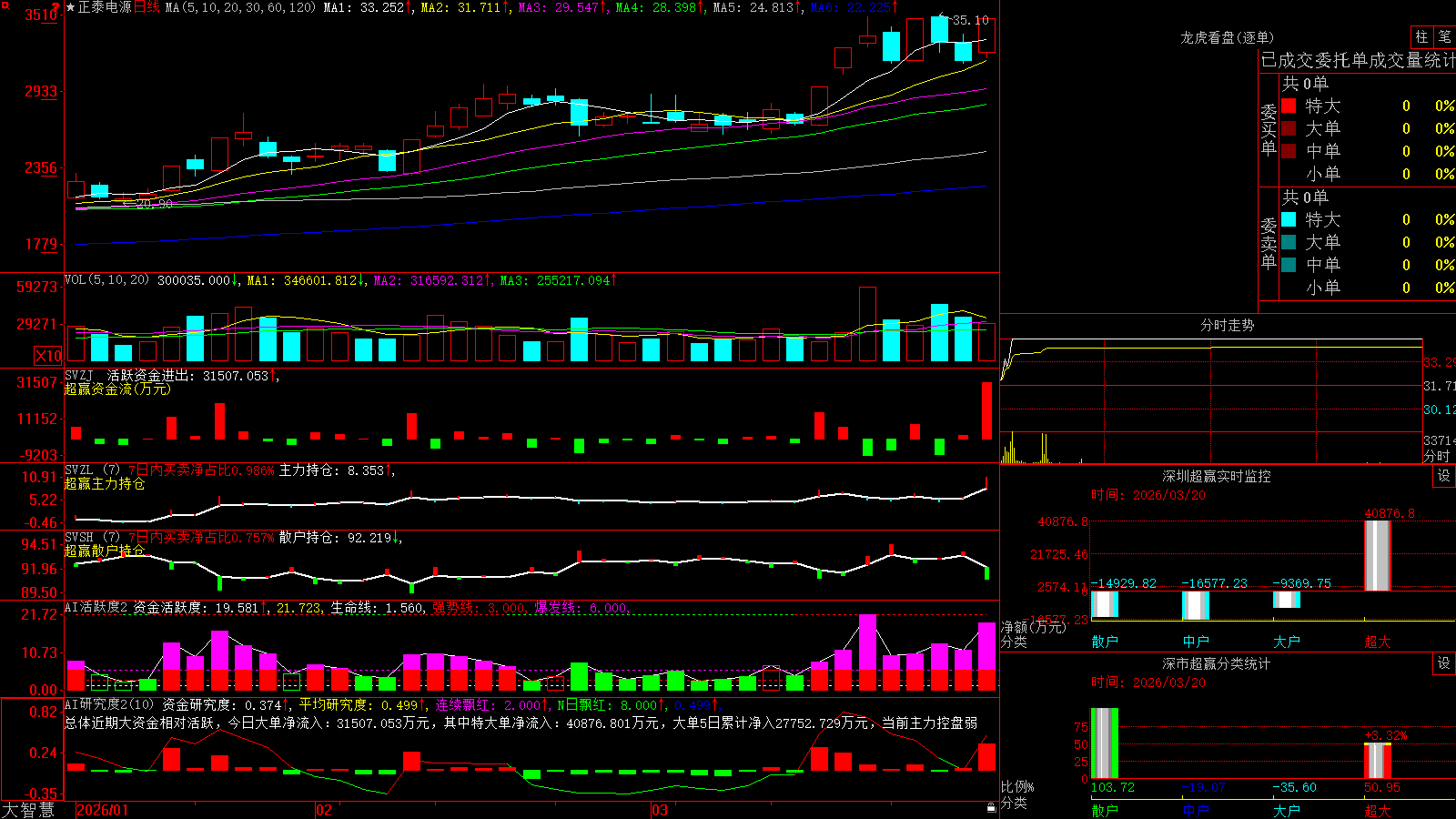
Task: Click the X10 multiplier box on volume axis
Action: 48,356
